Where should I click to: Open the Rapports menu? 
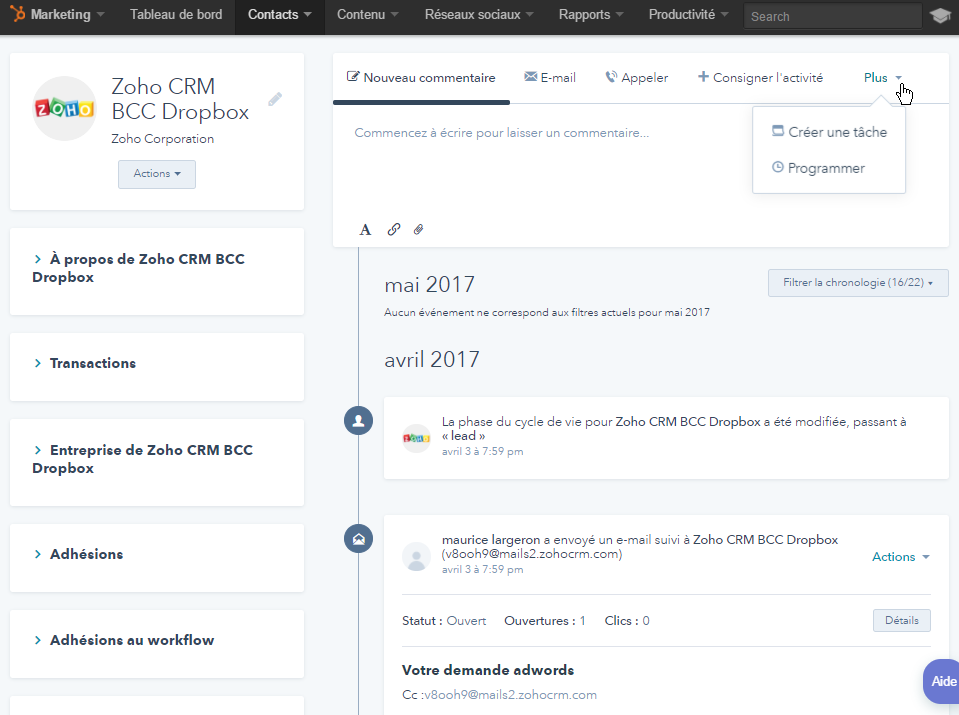click(x=591, y=15)
